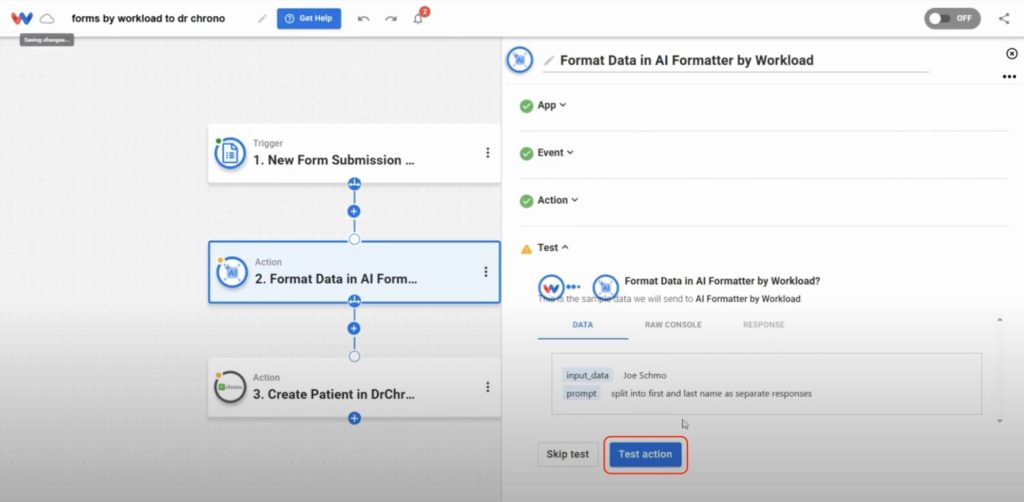1024x502 pixels.
Task: Expand the Action section
Action: pyautogui.click(x=558, y=200)
